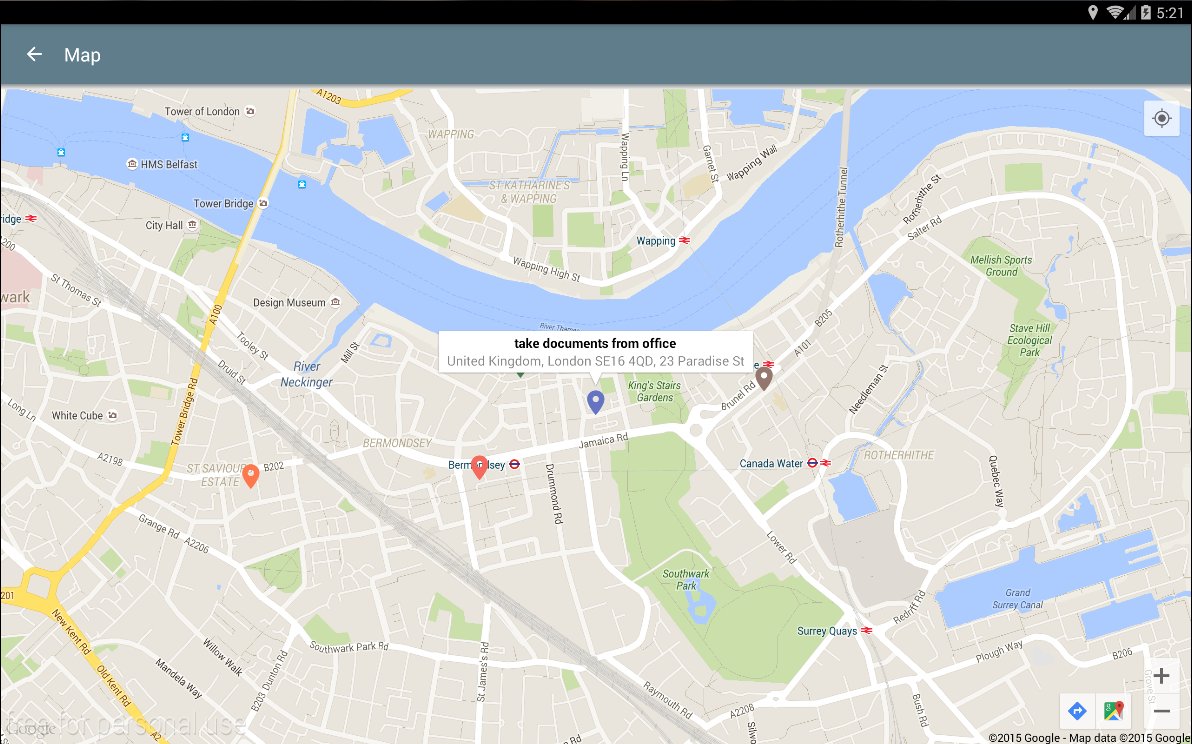This screenshot has height=744, width=1192.
Task: Open location in Google Maps app
Action: (1112, 711)
